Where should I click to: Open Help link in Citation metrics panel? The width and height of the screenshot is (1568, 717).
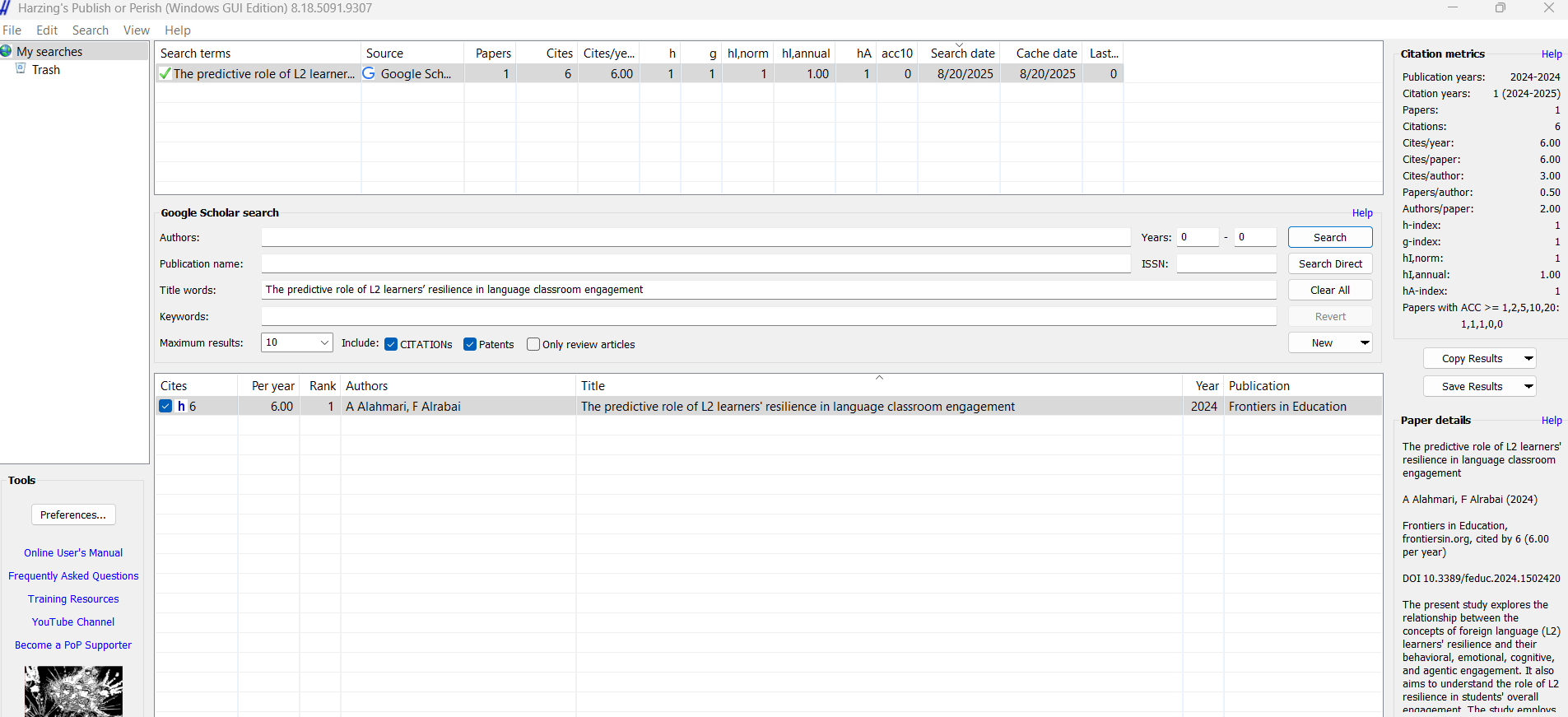(x=1552, y=54)
